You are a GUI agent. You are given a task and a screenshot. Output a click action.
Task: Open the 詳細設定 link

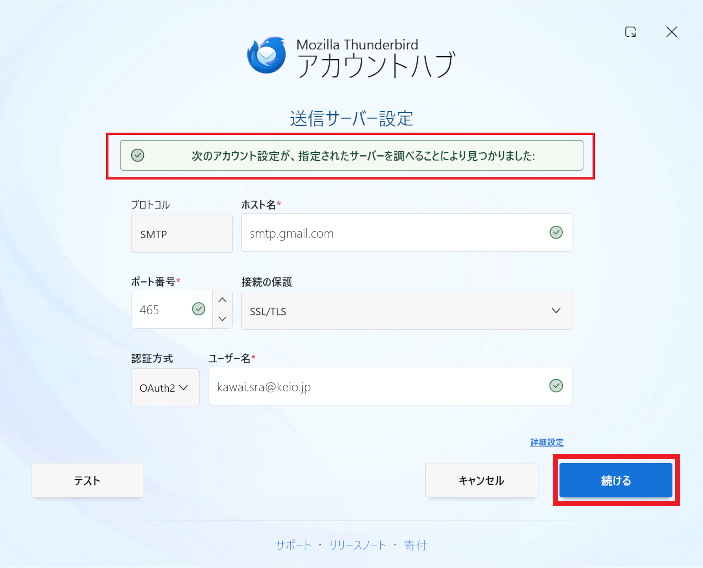pyautogui.click(x=549, y=442)
